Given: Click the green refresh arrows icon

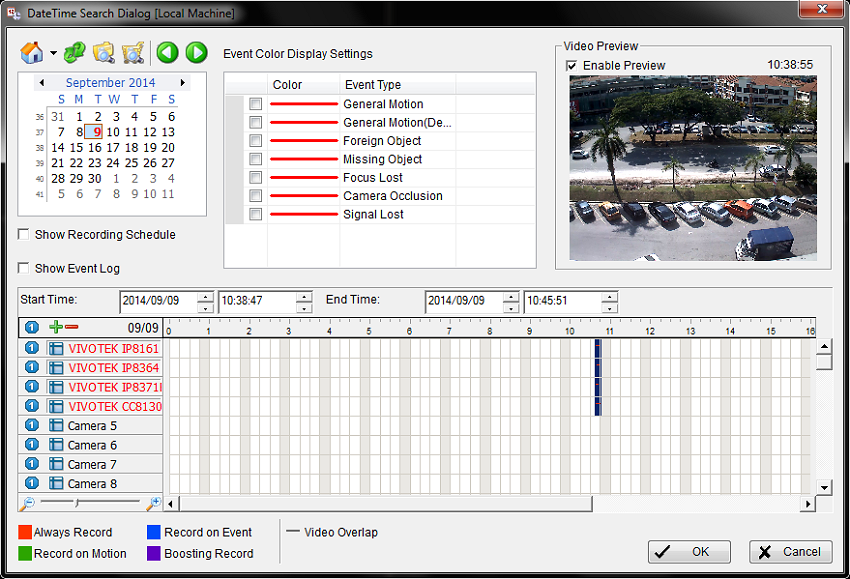Looking at the screenshot, I should click(74, 52).
